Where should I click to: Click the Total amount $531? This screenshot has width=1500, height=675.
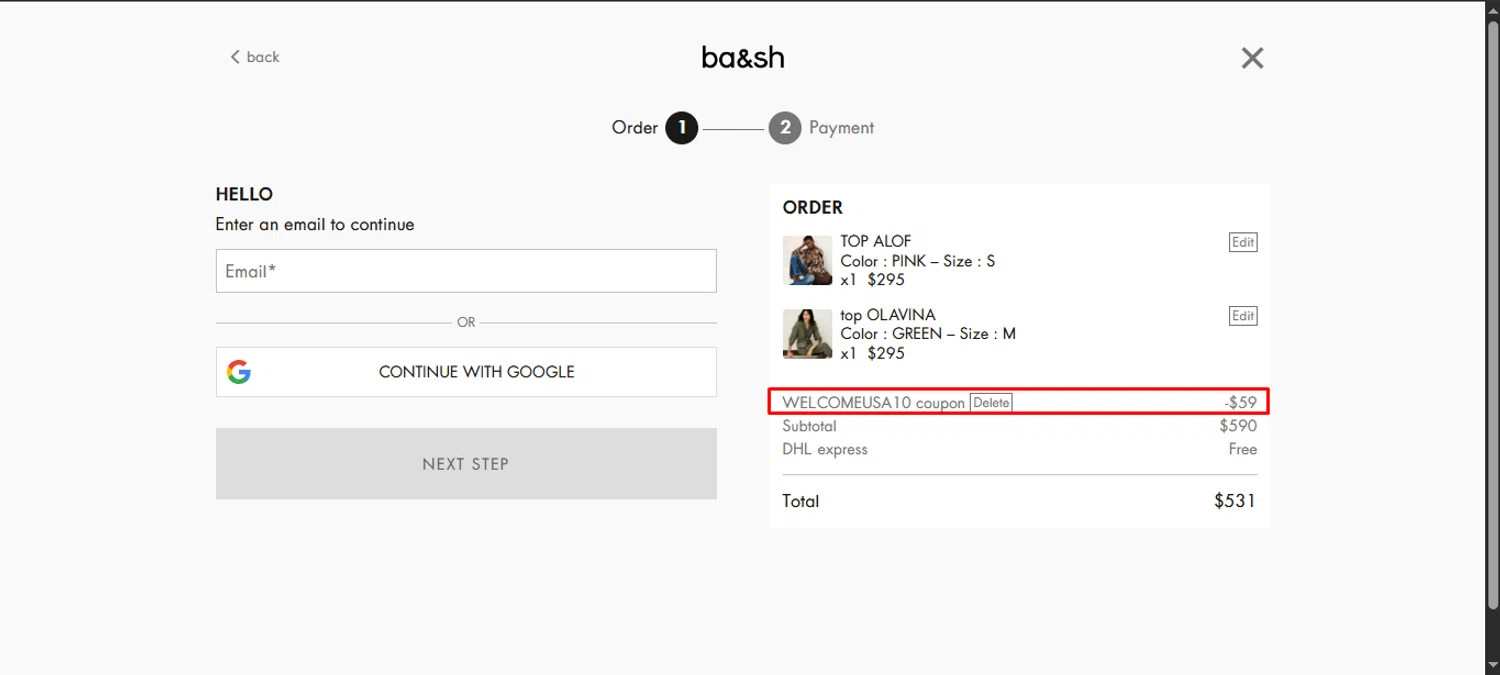[1235, 501]
